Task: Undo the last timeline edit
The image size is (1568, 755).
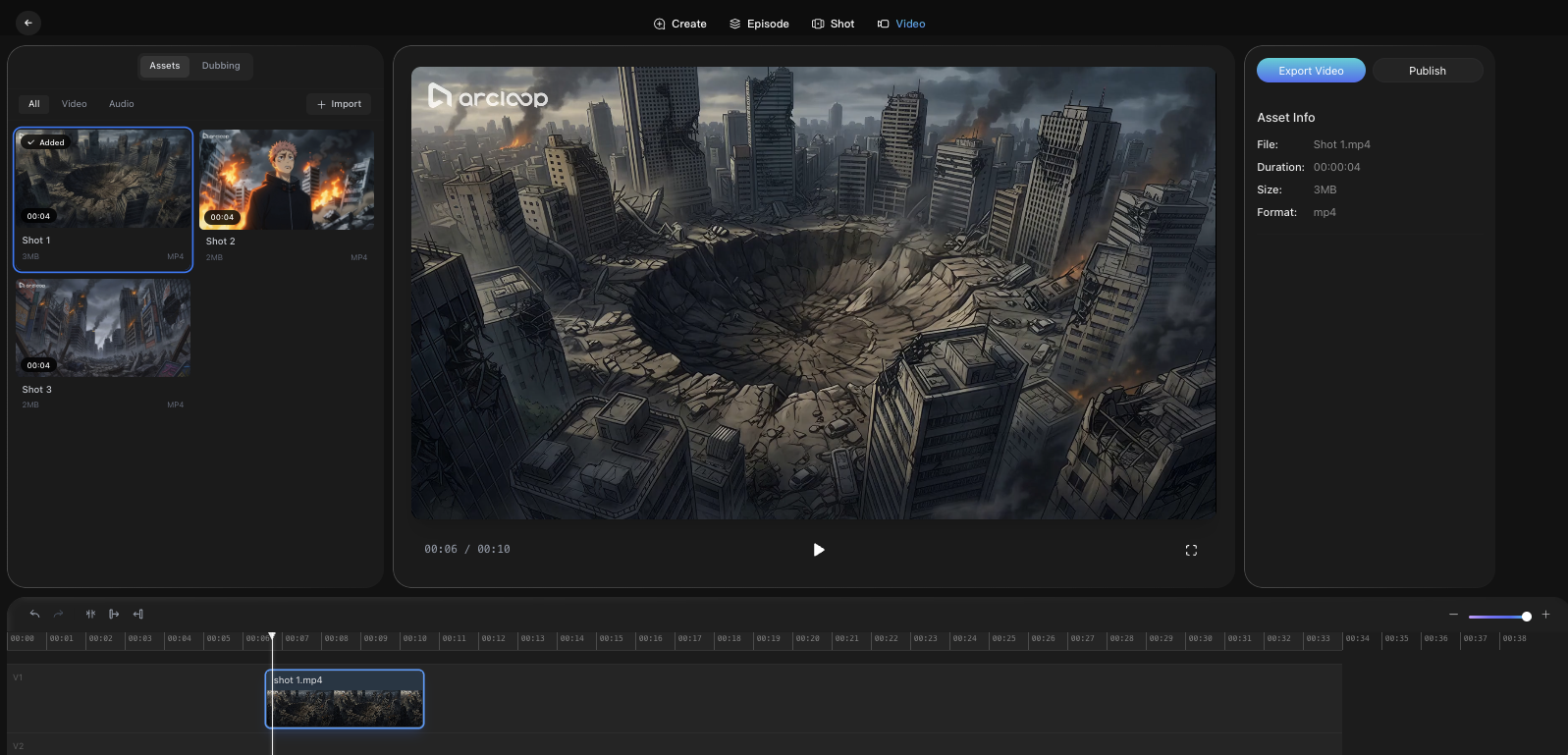Action: [34, 614]
